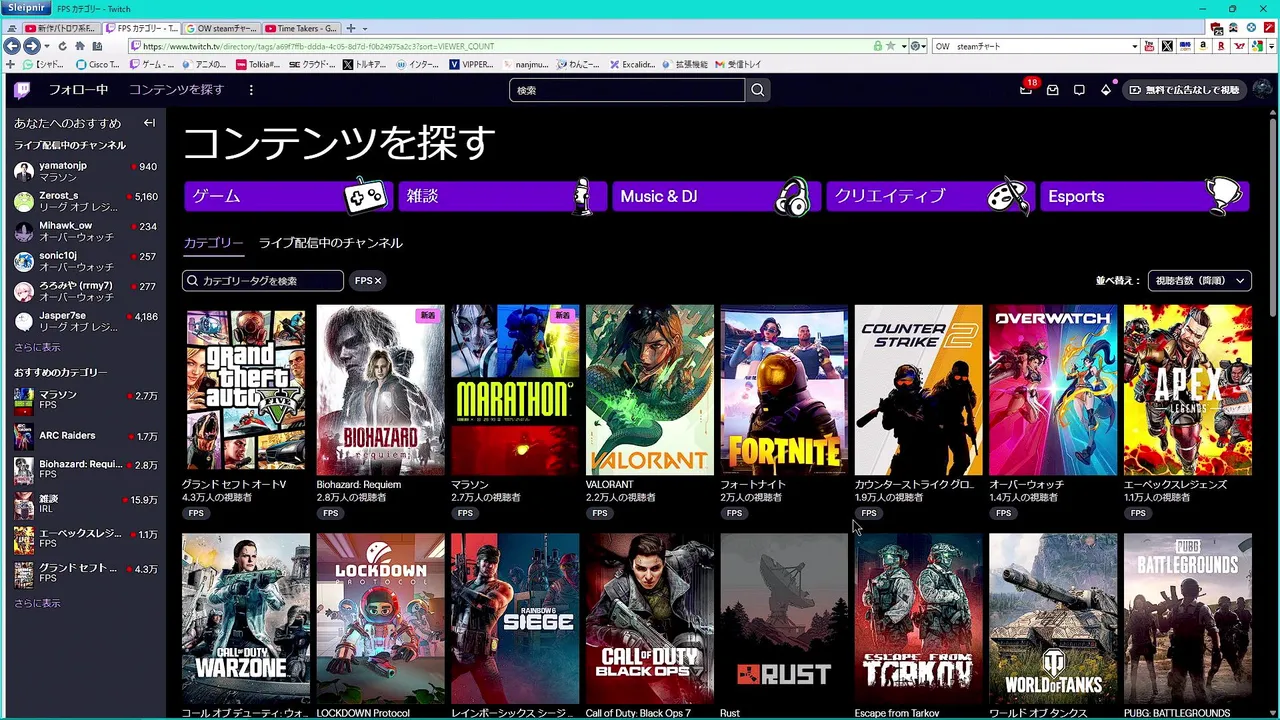Click 無料で広告なしで視聴 button

click(1185, 90)
